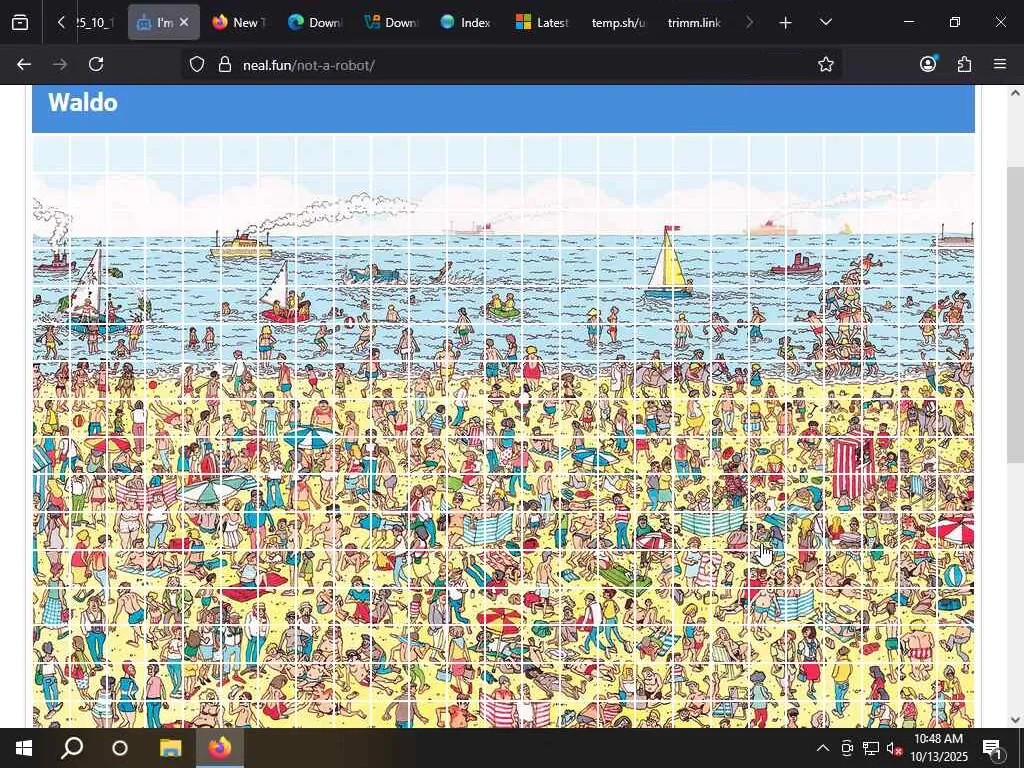Open the Firefox account icon
Screen dimensions: 1024x768
click(928, 63)
